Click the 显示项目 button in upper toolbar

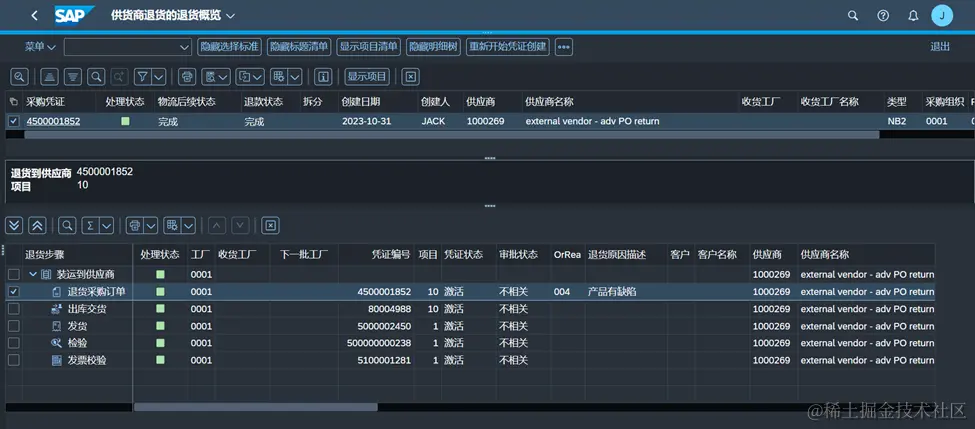click(x=367, y=76)
